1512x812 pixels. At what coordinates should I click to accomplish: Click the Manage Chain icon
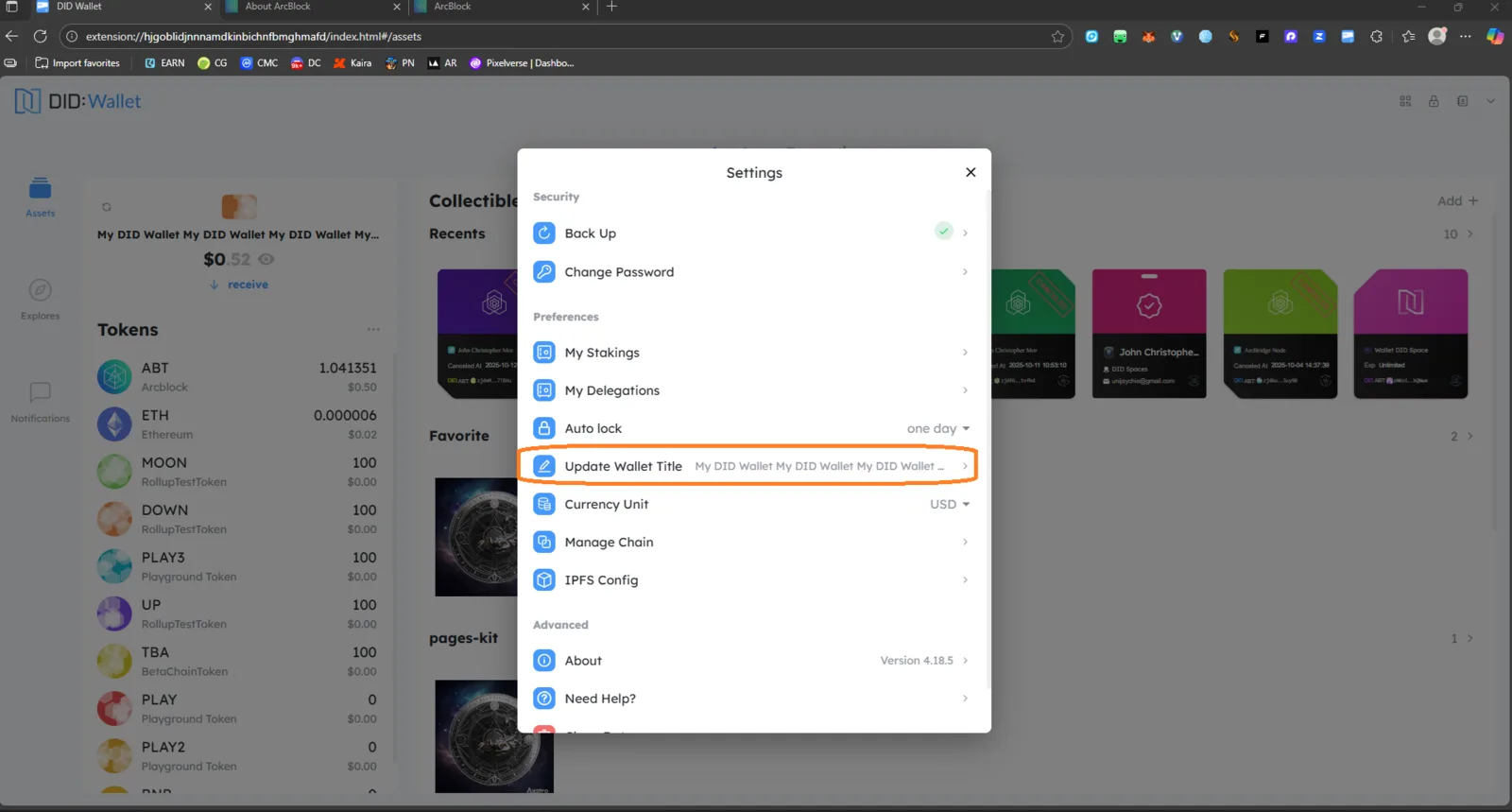[544, 542]
